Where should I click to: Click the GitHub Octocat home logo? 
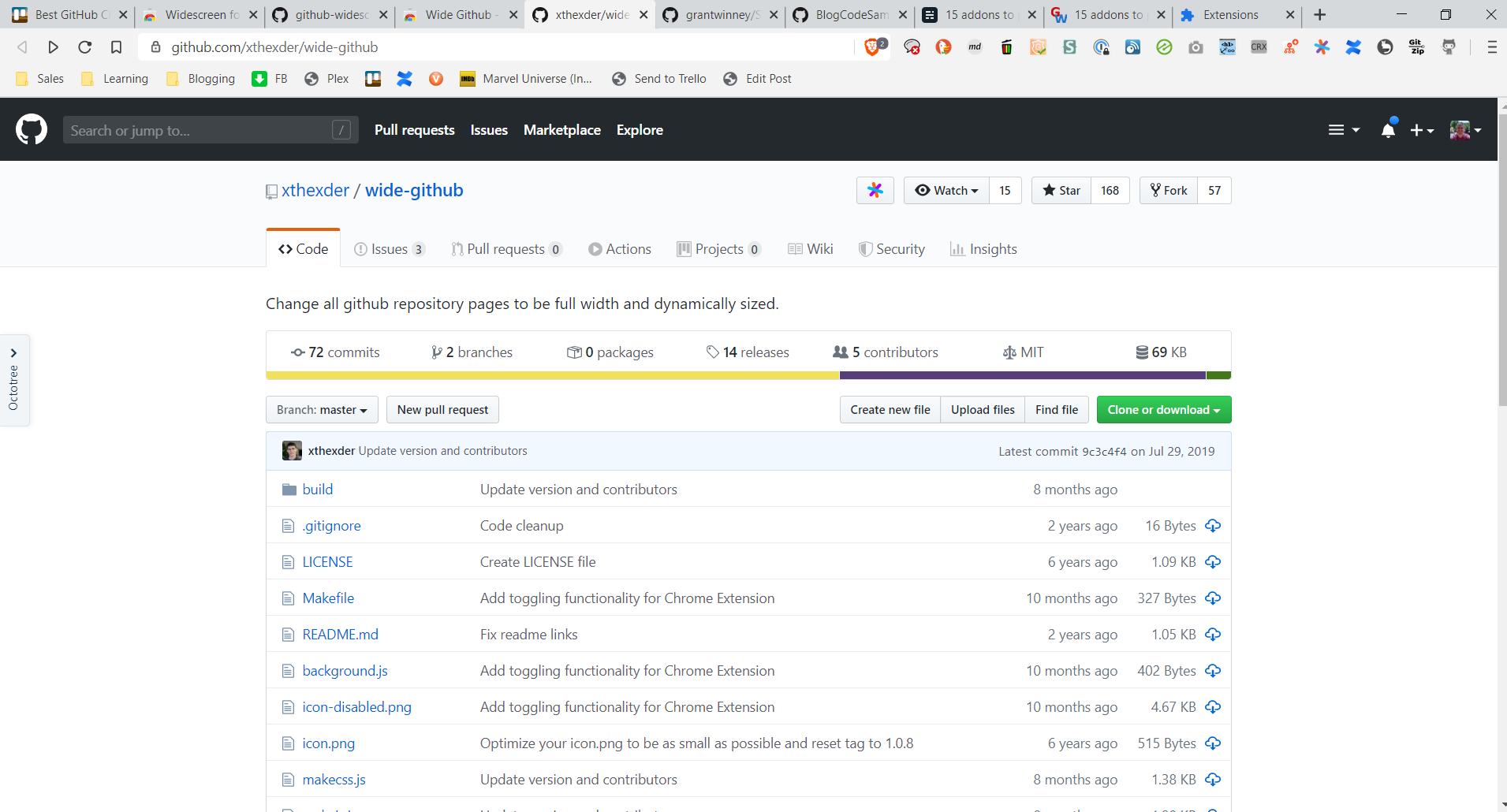32,129
